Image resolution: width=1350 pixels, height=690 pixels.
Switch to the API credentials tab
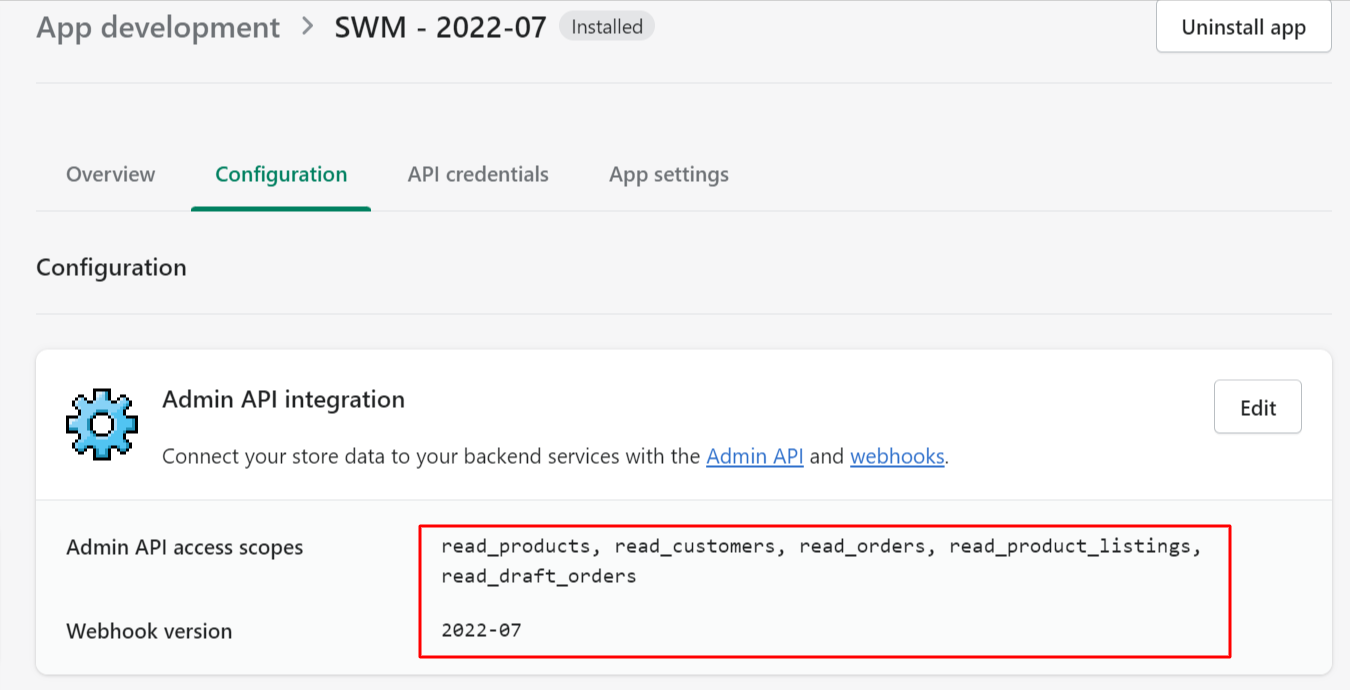[x=478, y=174]
